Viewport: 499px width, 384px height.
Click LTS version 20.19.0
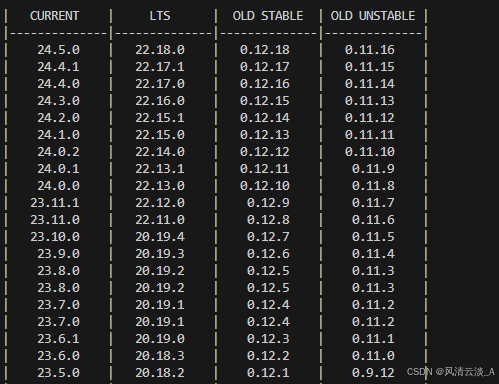(x=160, y=339)
